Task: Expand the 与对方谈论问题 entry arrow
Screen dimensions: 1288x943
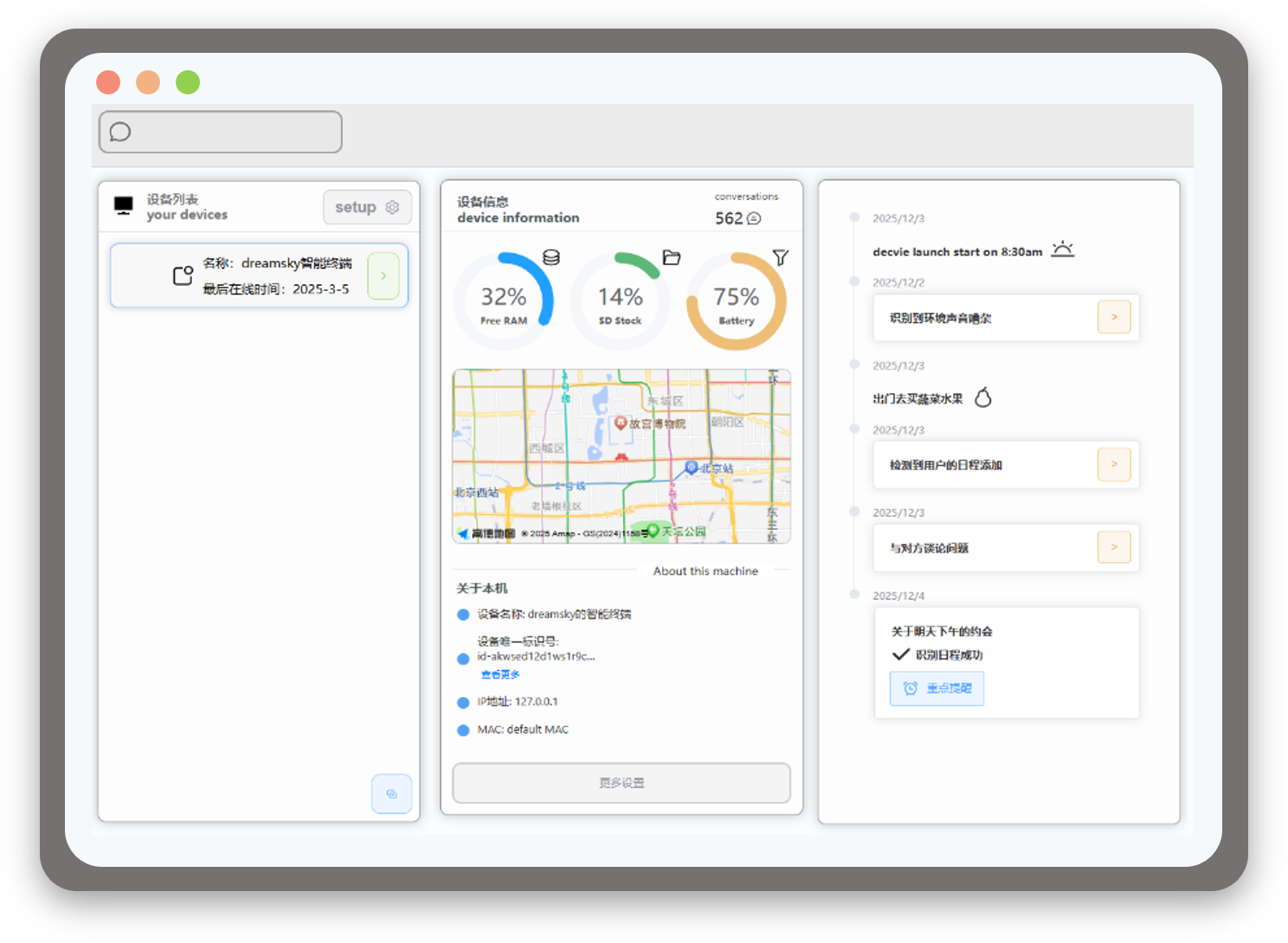Action: pos(1114,547)
